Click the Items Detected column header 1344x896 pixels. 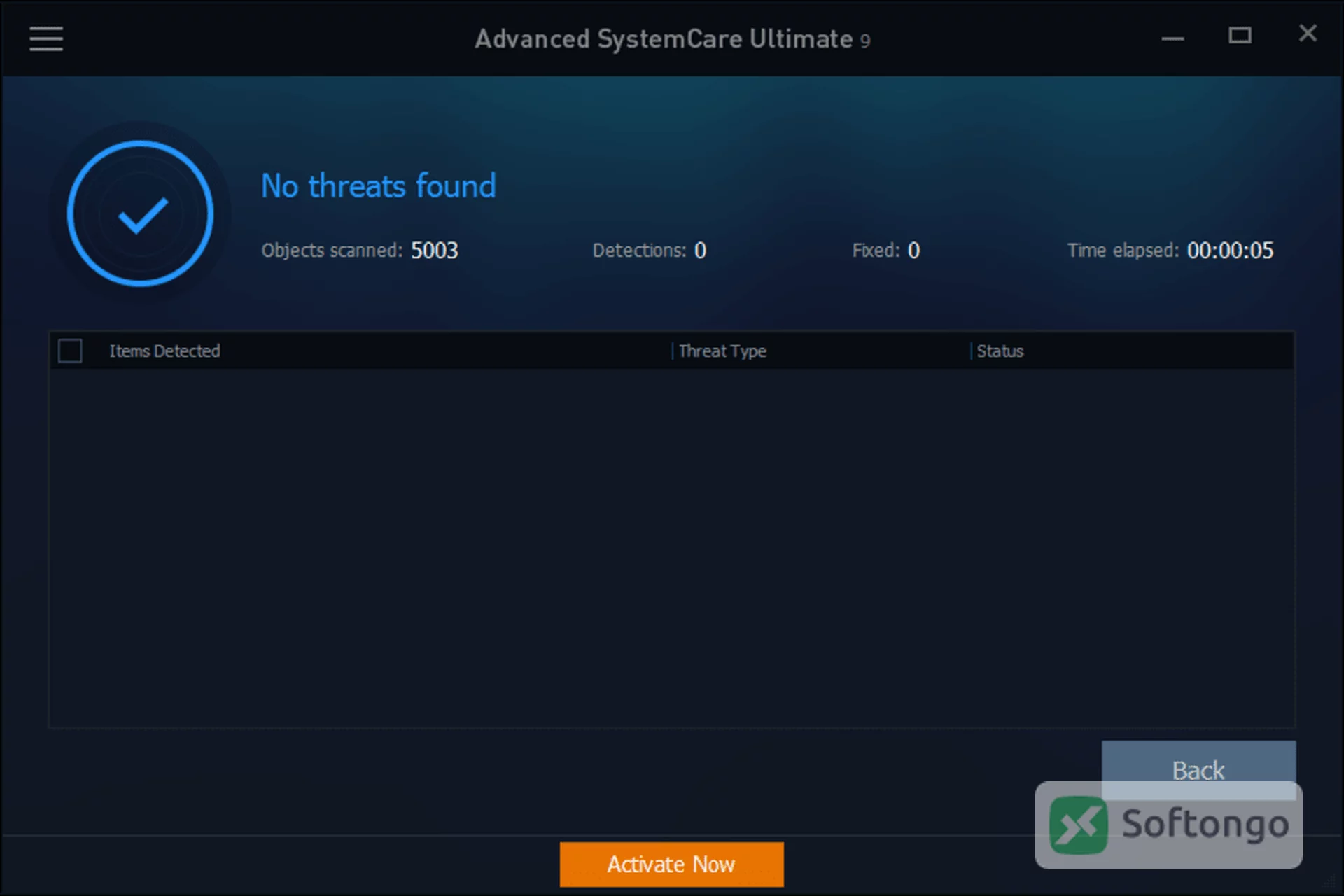coord(164,351)
